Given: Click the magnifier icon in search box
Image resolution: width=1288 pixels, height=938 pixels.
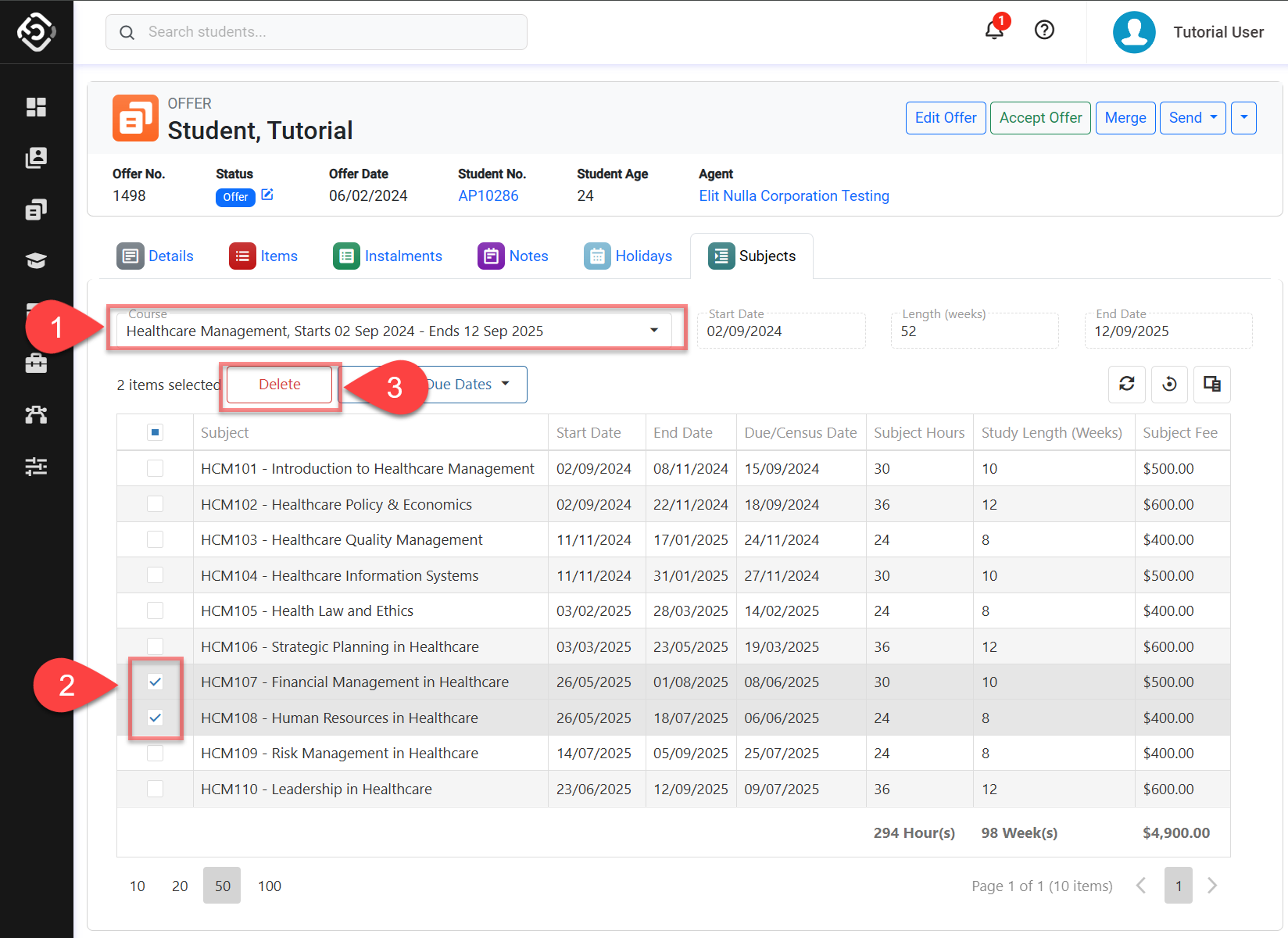Looking at the screenshot, I should point(127,32).
